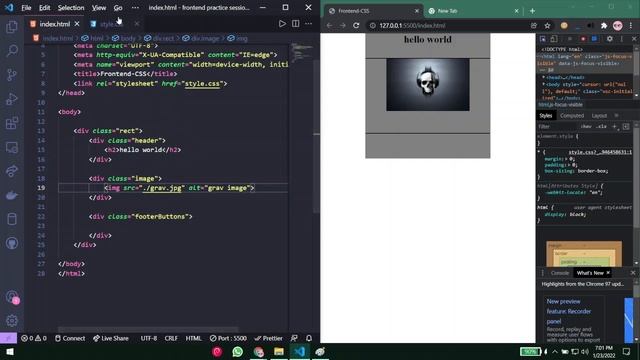Toggle the .cls class editor
This screenshot has width=640, height=360.
pos(601,127)
